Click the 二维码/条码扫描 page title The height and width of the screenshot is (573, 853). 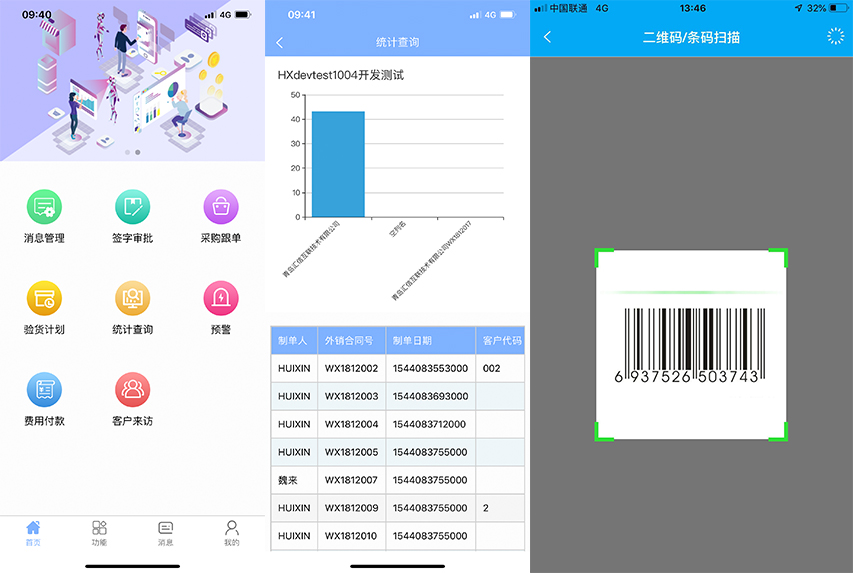pyautogui.click(x=691, y=37)
